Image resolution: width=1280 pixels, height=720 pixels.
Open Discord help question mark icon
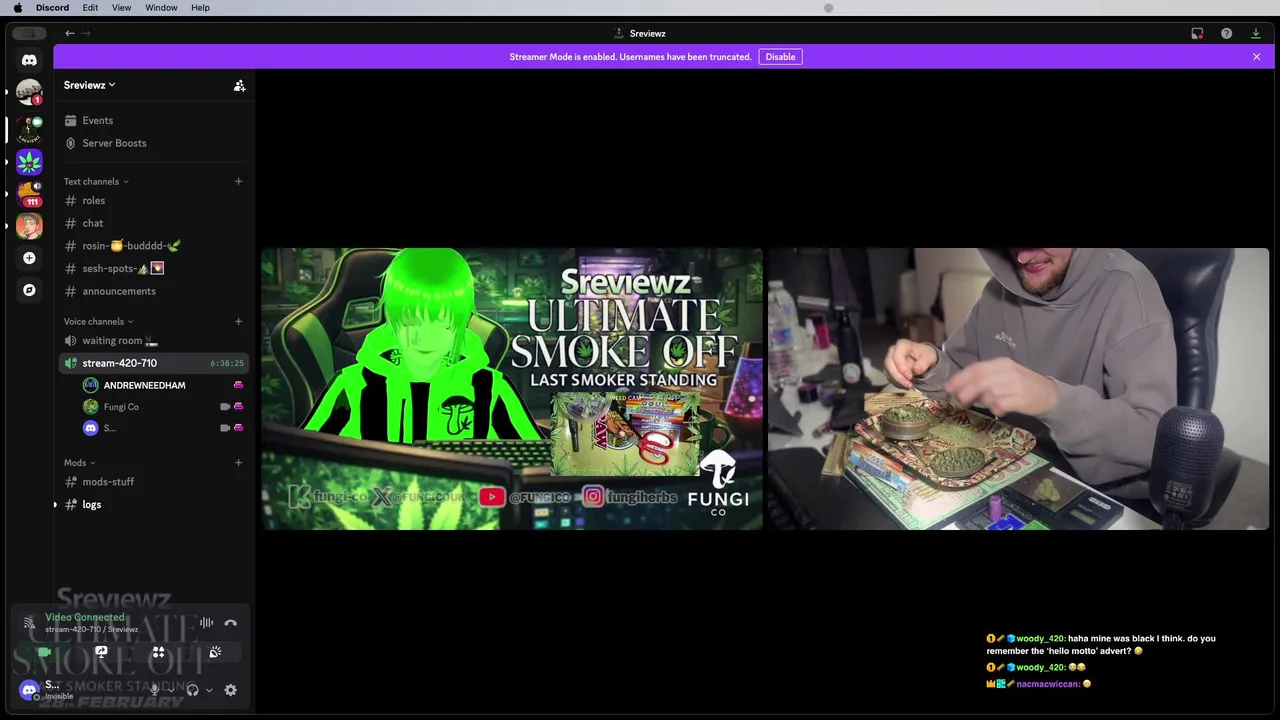point(1226,33)
